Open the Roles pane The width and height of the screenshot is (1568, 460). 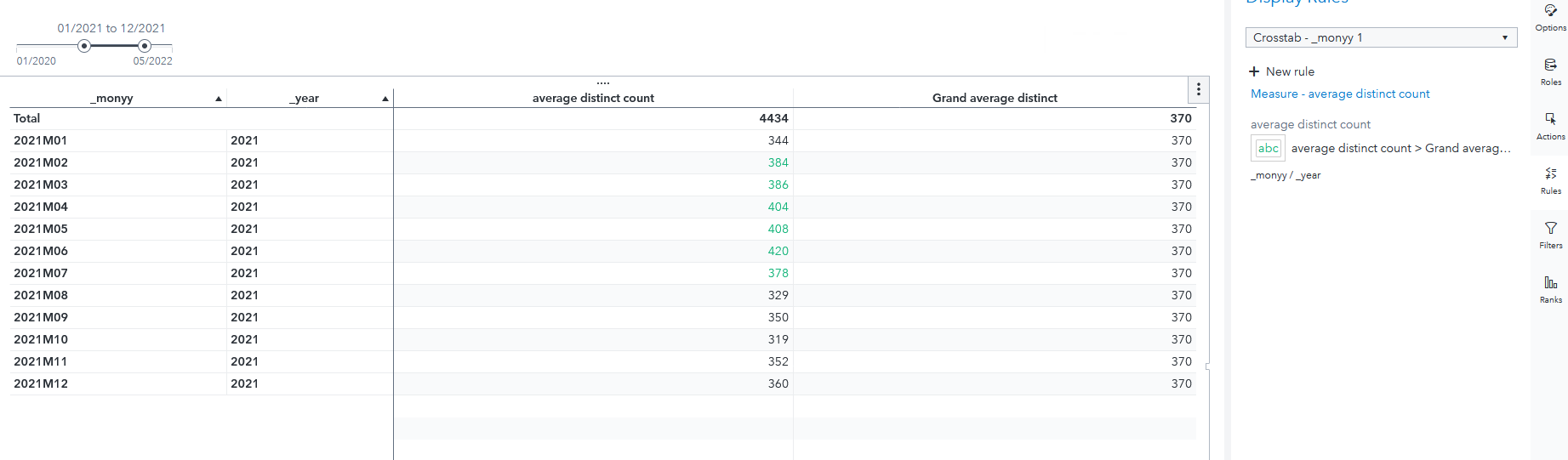[x=1550, y=71]
